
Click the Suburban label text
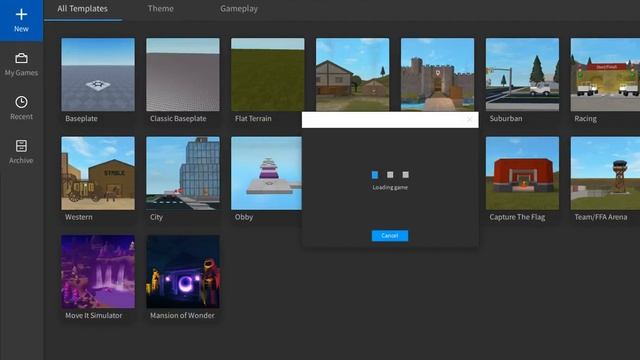(x=506, y=119)
